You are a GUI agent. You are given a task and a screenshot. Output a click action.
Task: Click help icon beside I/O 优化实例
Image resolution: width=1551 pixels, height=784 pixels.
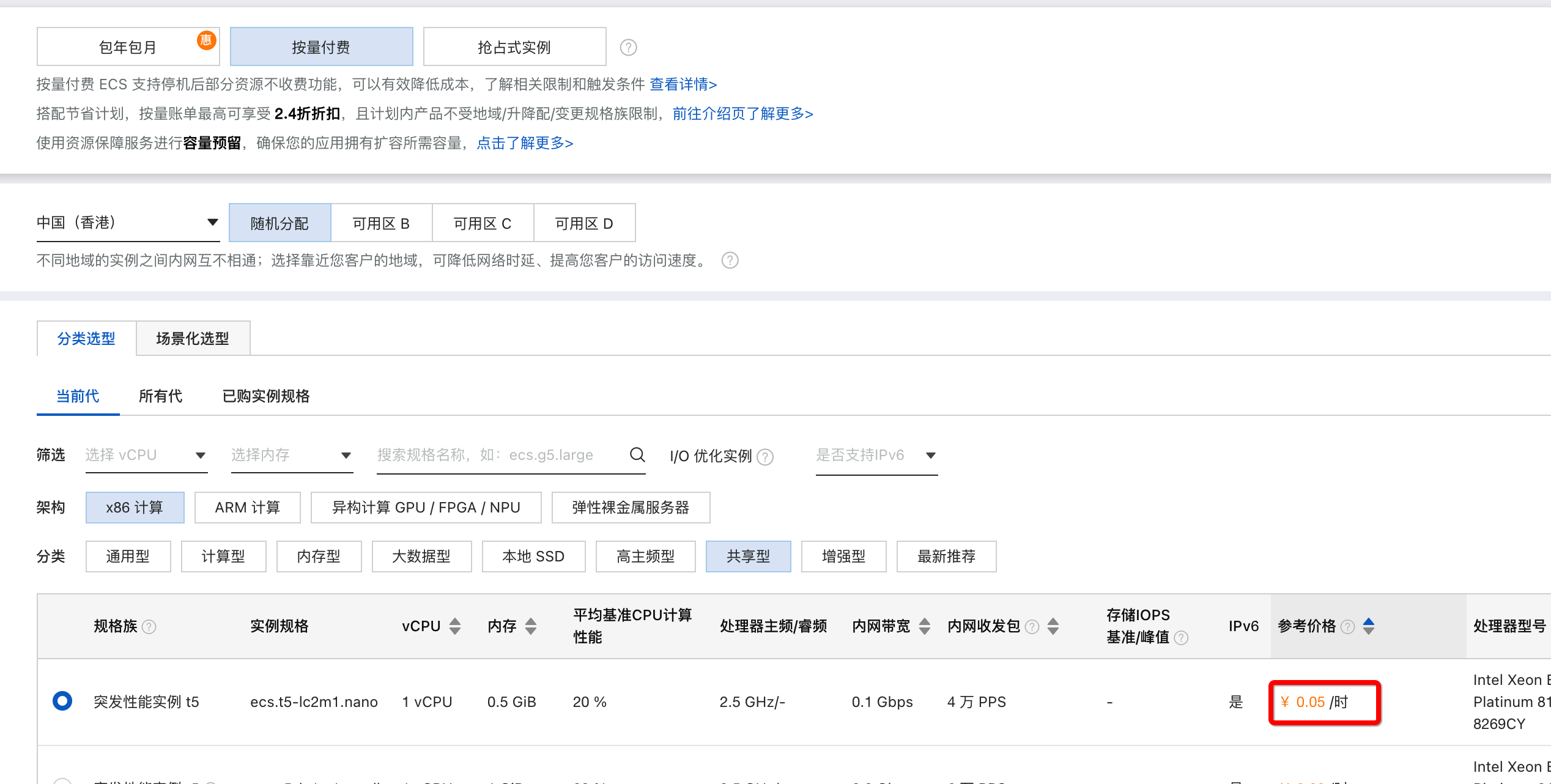765,456
